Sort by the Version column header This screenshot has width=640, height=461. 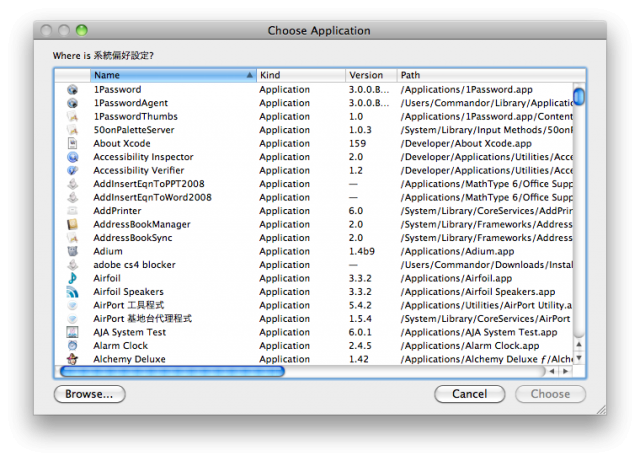tap(371, 75)
